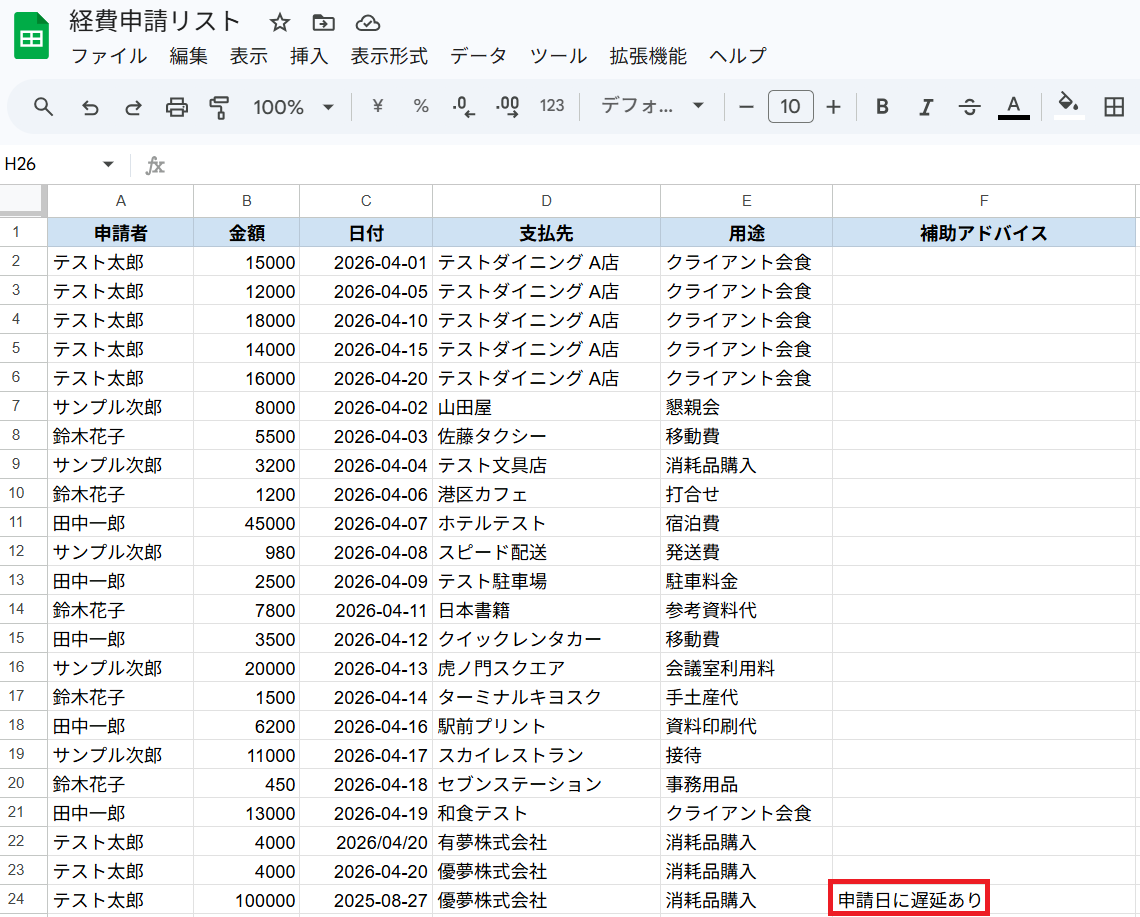Activate the paint format tool

tap(219, 108)
